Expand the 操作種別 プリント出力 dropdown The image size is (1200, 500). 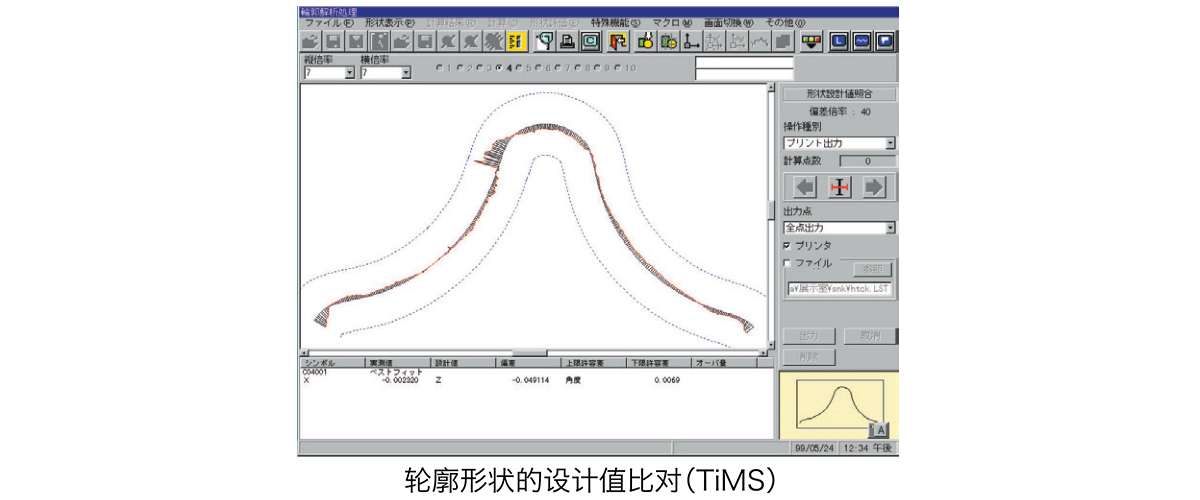[889, 143]
